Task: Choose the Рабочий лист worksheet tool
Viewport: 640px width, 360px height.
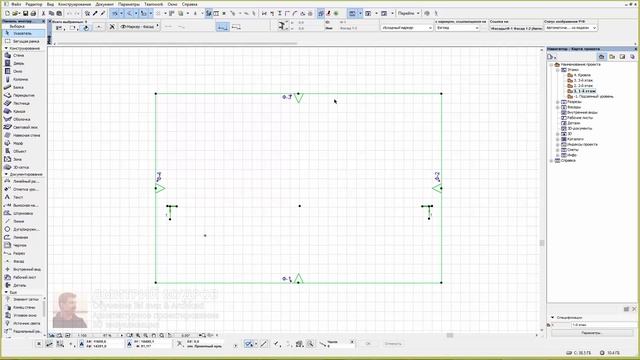Action: pos(24,277)
